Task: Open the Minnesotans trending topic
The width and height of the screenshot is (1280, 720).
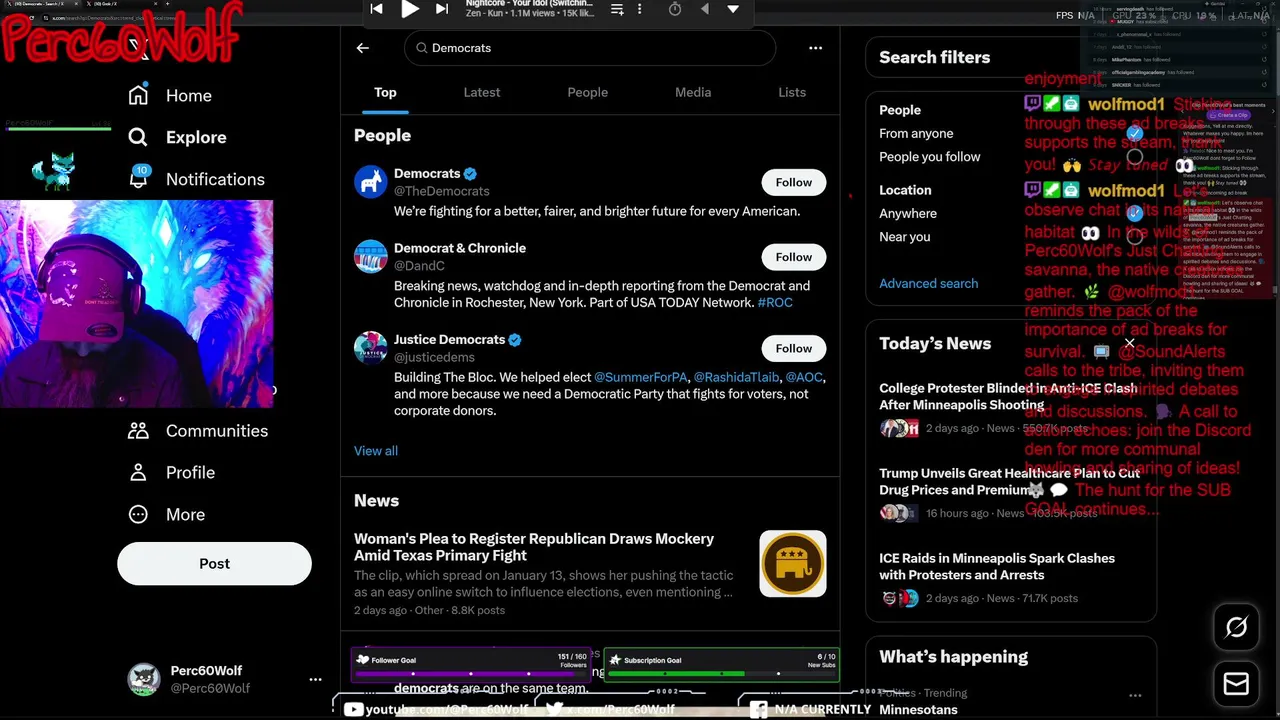Action: (918, 710)
